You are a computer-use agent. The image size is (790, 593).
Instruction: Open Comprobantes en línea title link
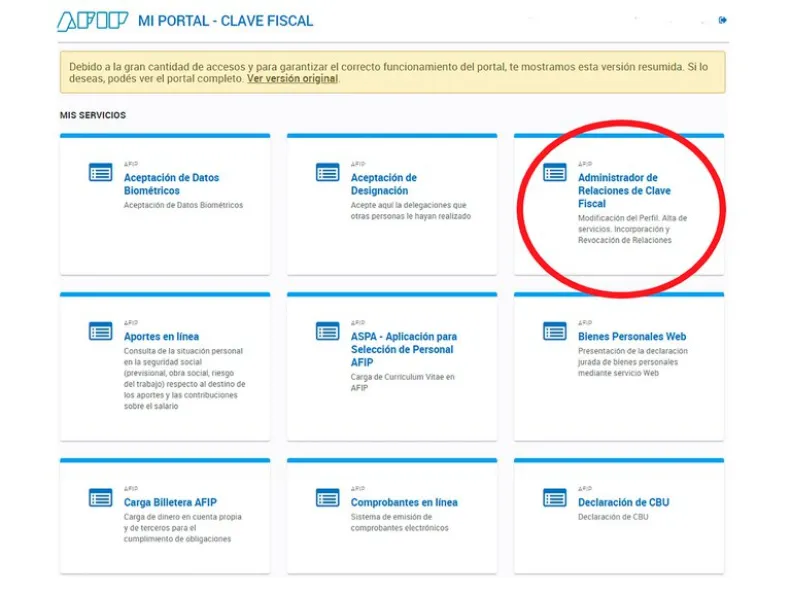click(x=404, y=502)
